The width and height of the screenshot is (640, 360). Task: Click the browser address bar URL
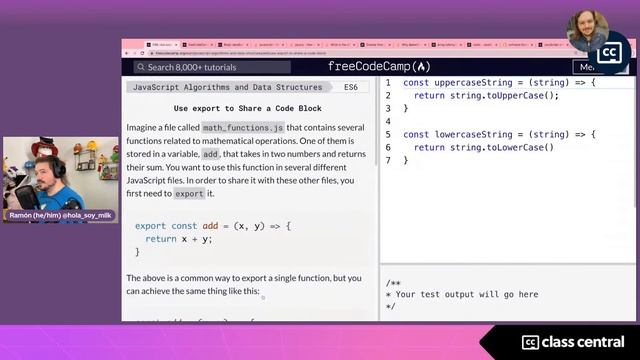[x=240, y=53]
